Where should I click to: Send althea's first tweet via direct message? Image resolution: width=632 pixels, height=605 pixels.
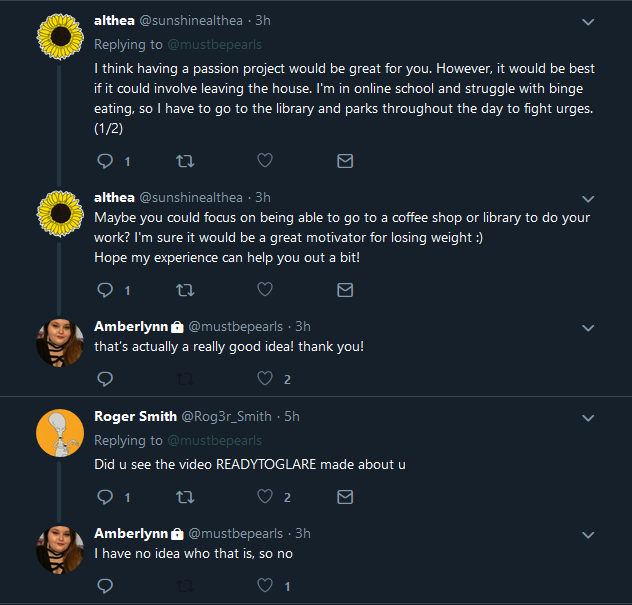(345, 161)
